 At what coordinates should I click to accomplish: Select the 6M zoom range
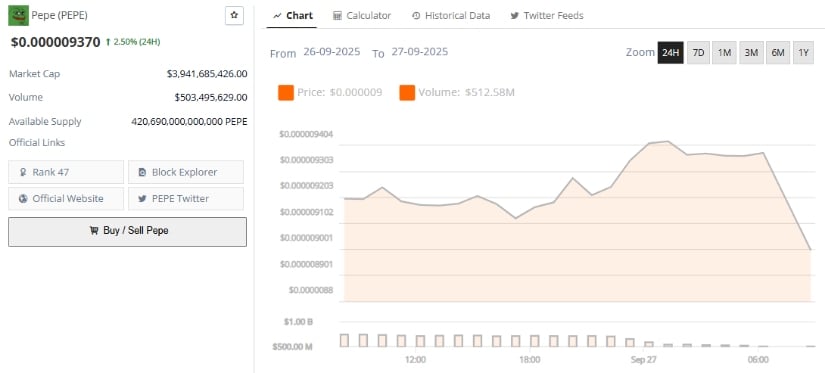click(x=778, y=53)
